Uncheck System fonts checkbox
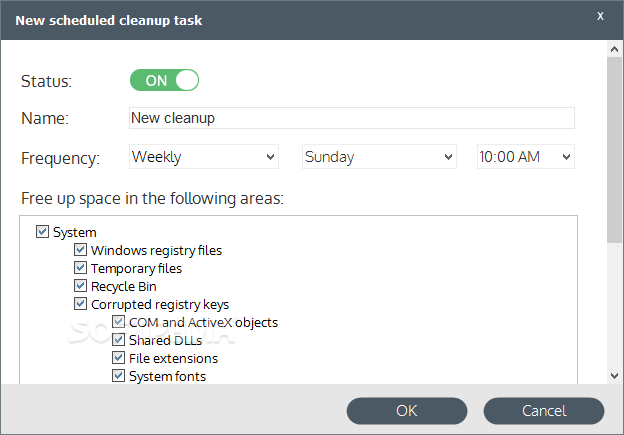Screen dimensions: 624x435 point(118,376)
